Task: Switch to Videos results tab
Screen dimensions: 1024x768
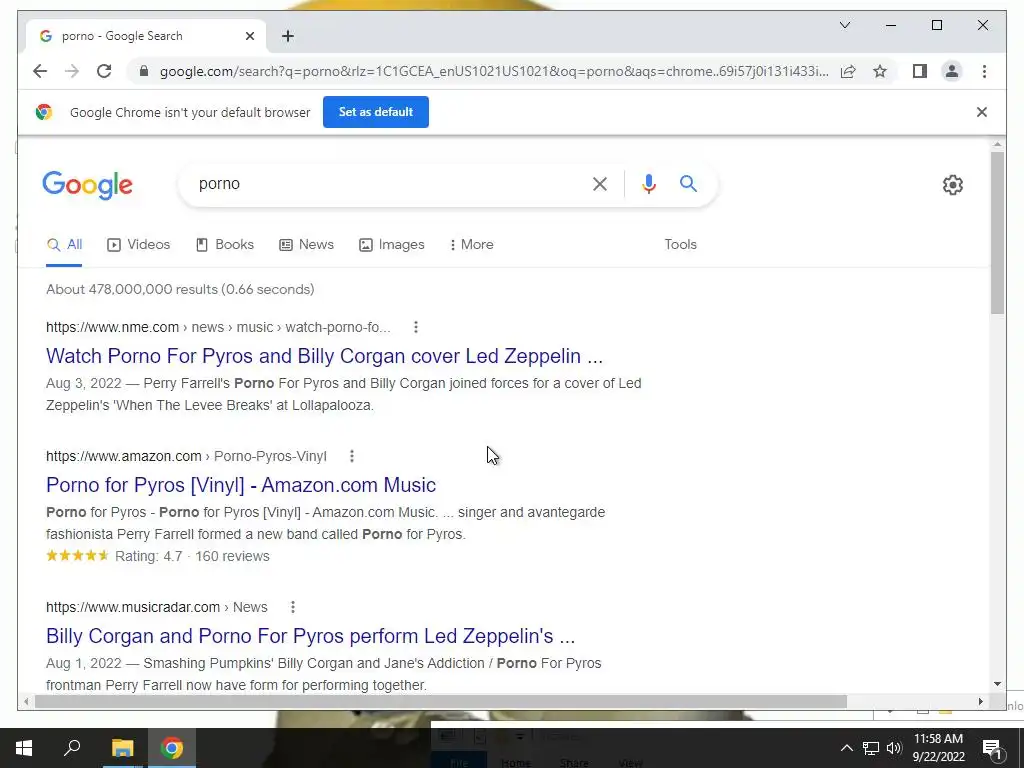Action: coord(138,245)
